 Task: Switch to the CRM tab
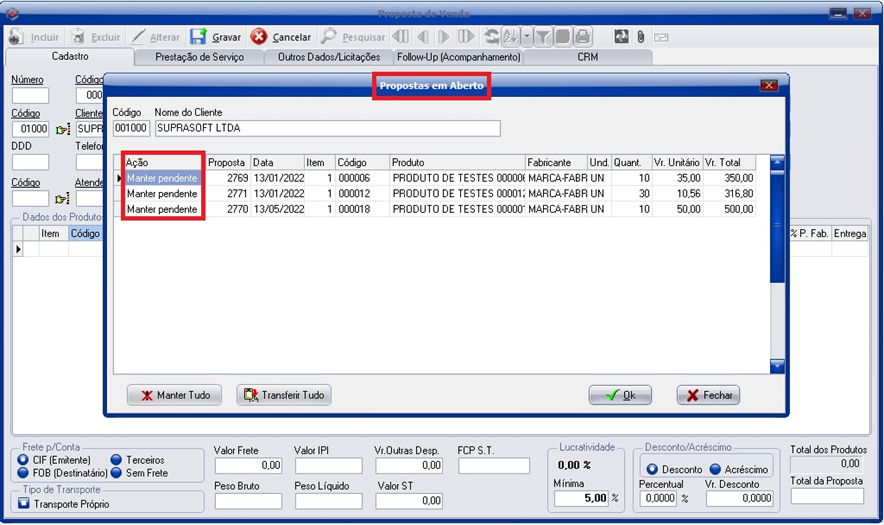tap(587, 57)
